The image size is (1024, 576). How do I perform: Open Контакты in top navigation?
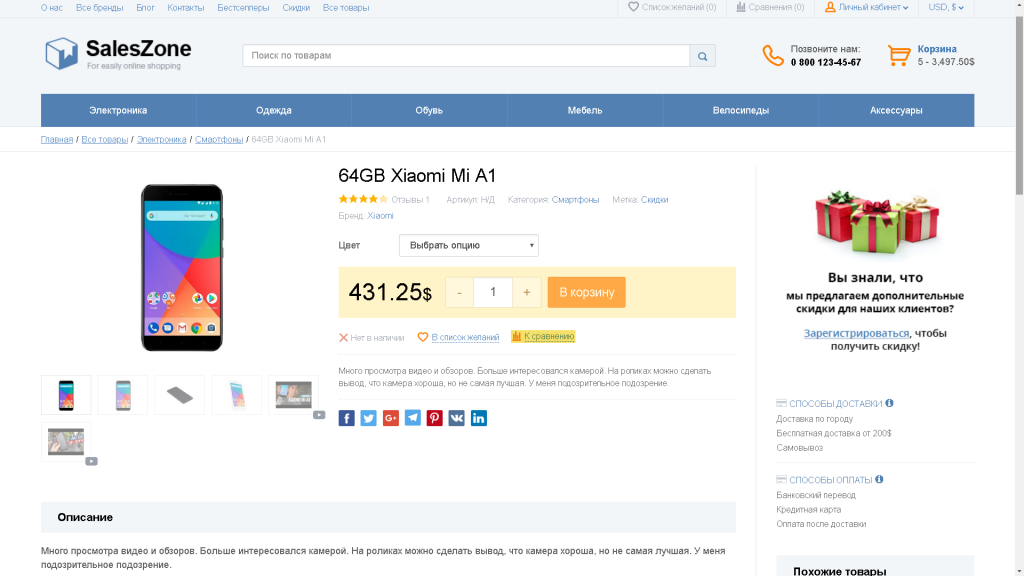coord(185,8)
